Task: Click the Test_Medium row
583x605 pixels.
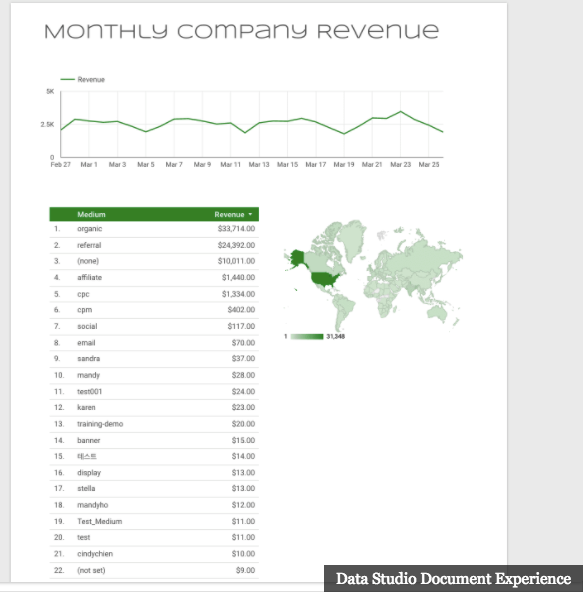Action: [154, 522]
